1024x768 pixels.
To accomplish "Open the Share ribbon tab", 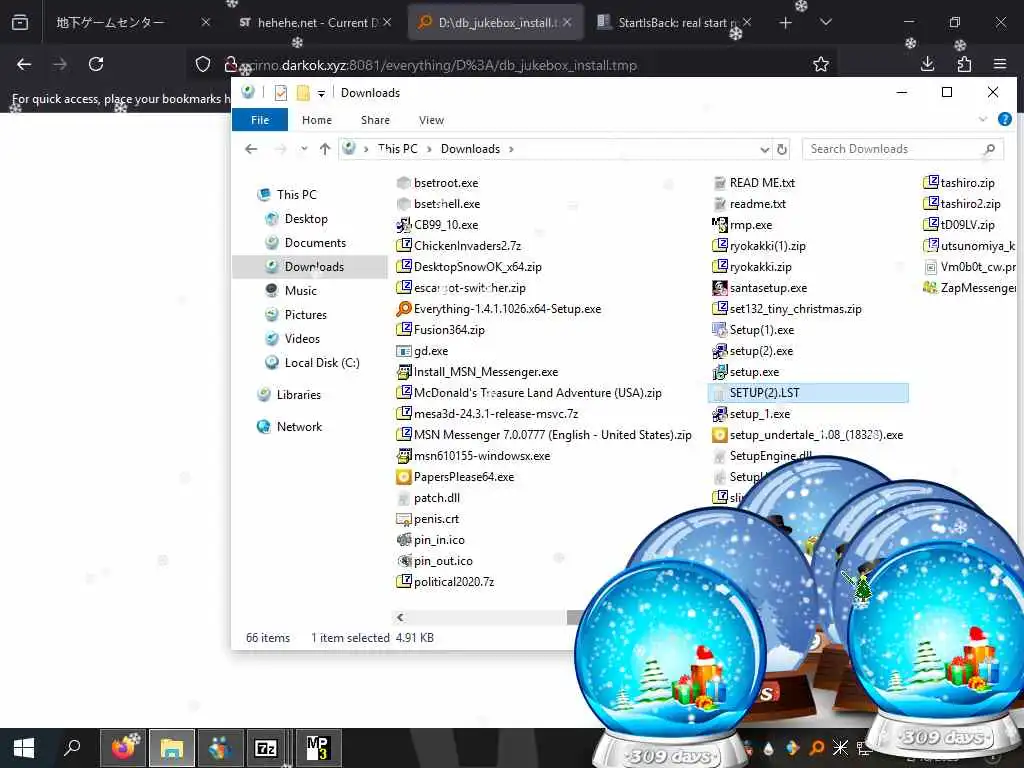I will (376, 120).
